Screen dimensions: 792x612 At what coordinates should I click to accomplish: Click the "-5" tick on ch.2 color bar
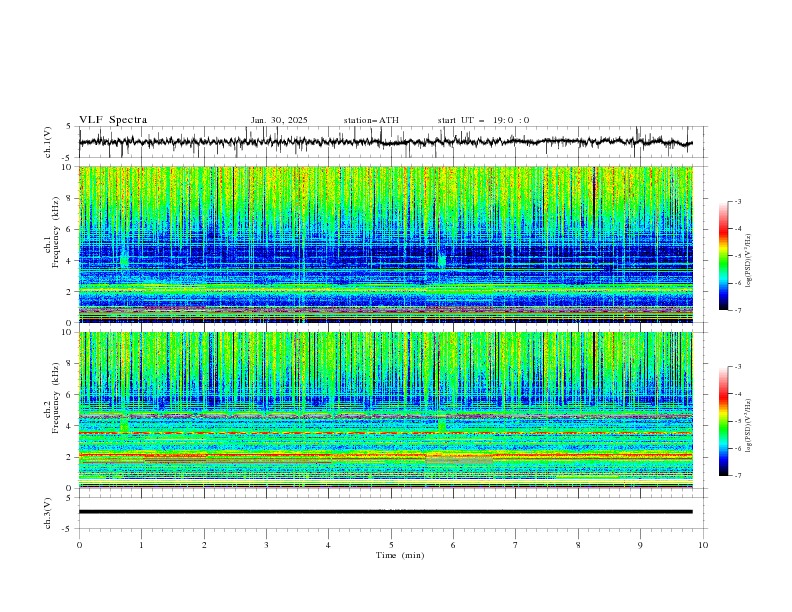click(737, 421)
